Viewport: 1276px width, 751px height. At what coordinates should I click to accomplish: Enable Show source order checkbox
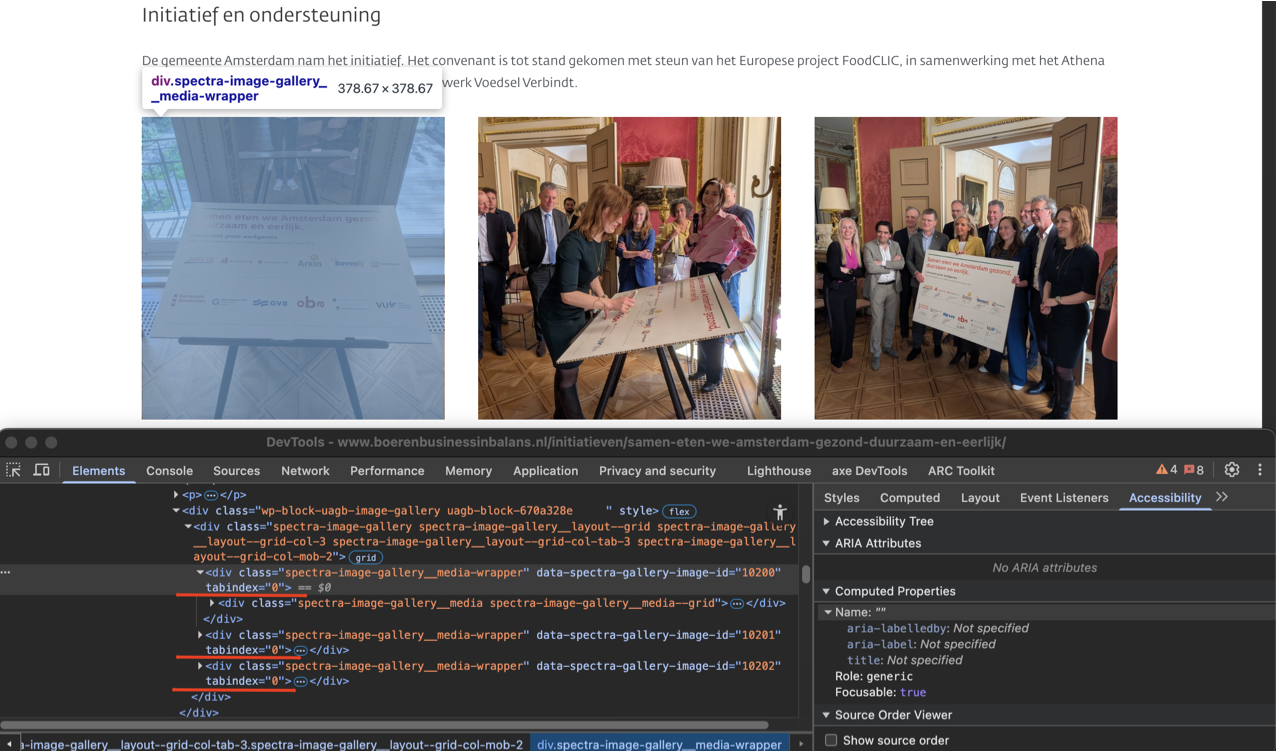coord(831,740)
